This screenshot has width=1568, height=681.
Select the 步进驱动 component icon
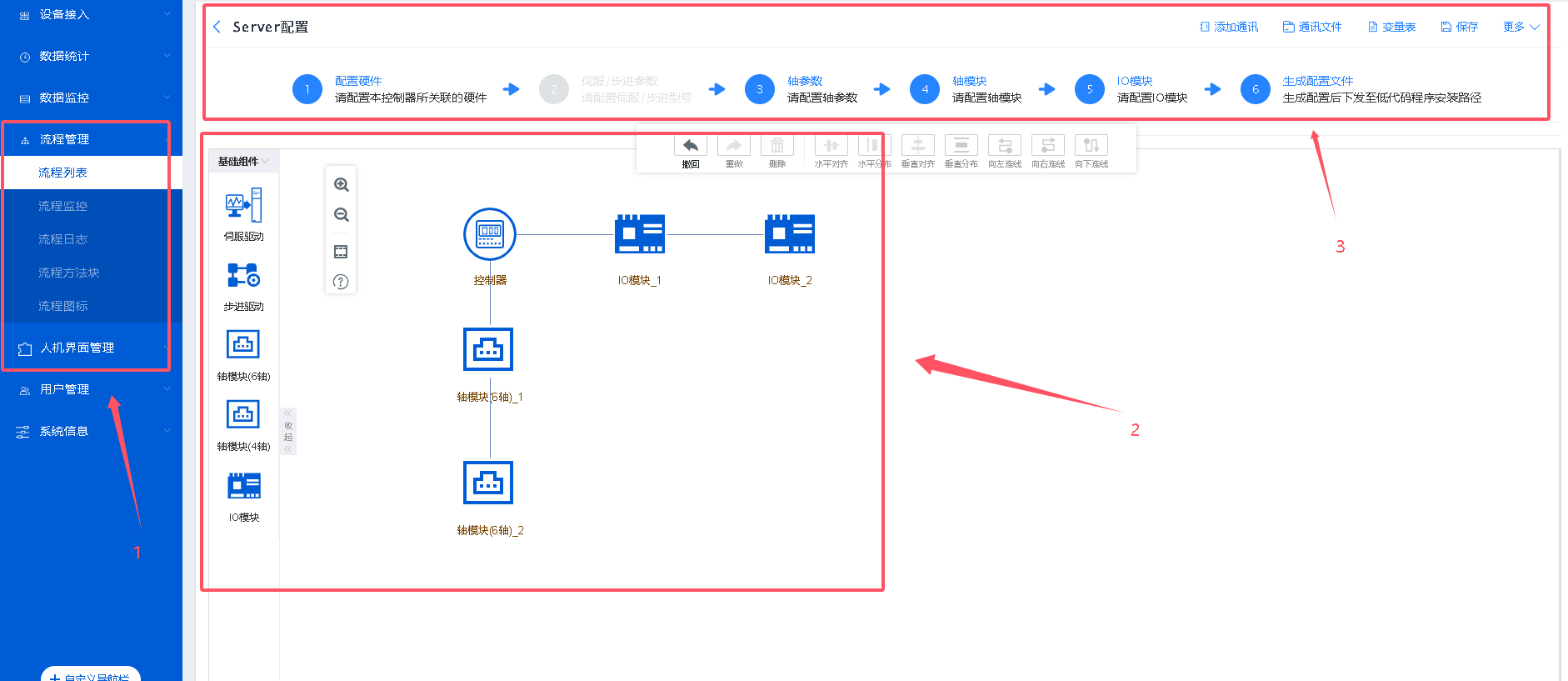(243, 275)
